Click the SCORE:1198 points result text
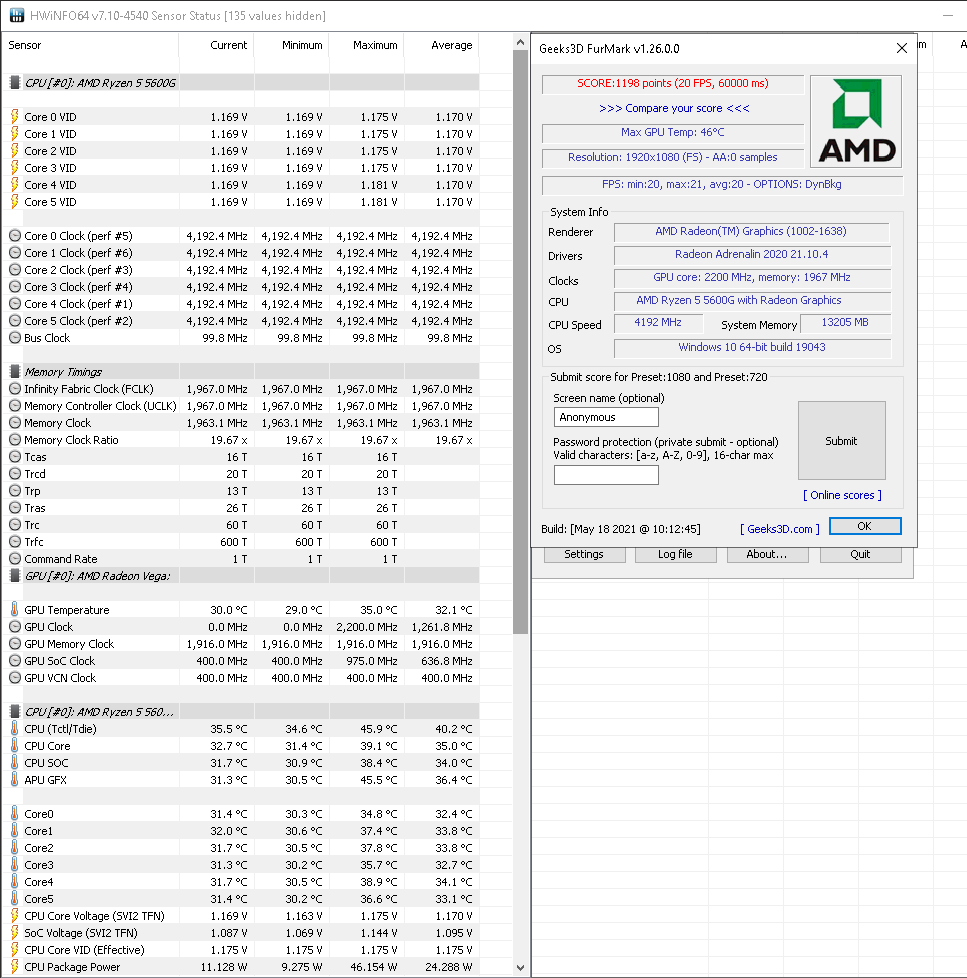 [673, 83]
